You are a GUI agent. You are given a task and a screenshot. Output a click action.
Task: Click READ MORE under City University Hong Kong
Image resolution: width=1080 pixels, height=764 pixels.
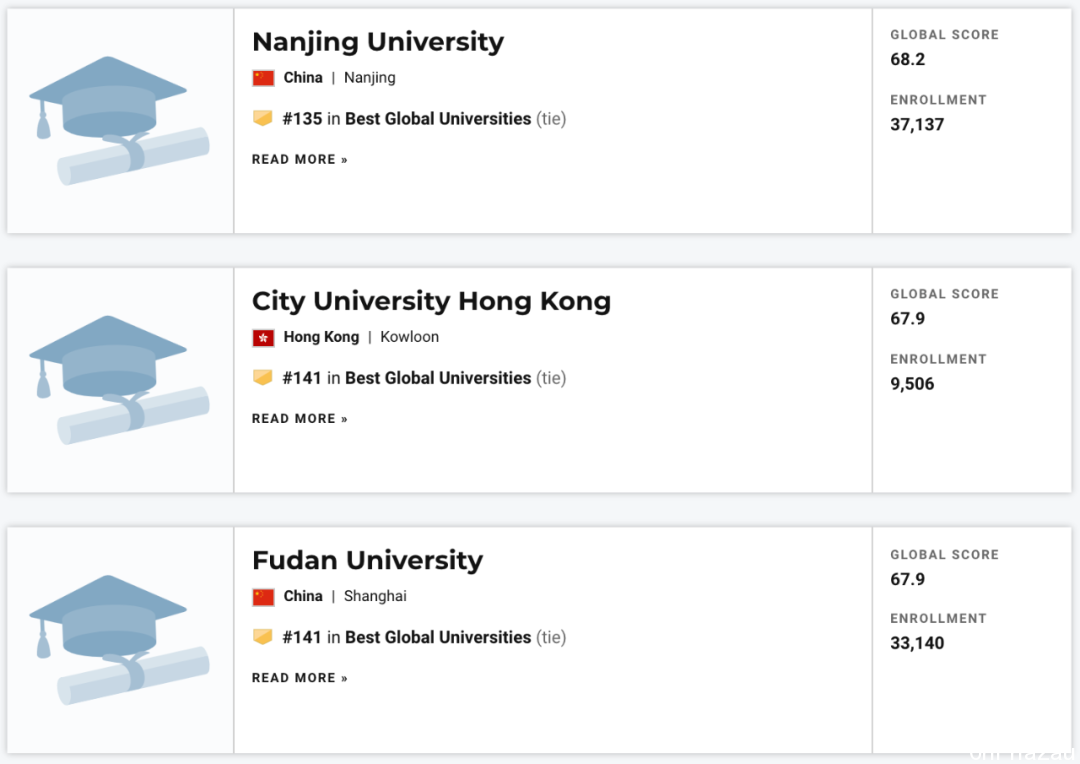[300, 419]
